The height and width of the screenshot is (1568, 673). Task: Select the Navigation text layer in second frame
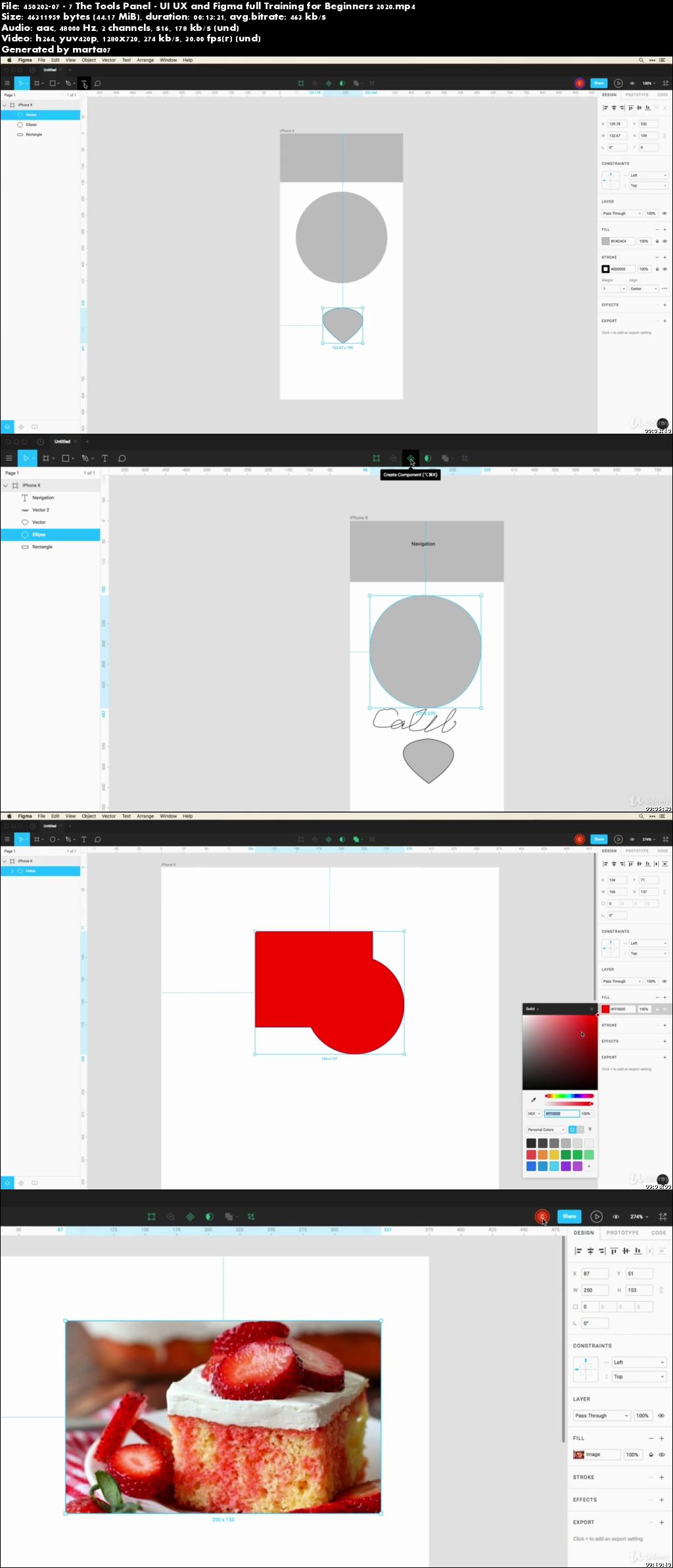pyautogui.click(x=50, y=497)
